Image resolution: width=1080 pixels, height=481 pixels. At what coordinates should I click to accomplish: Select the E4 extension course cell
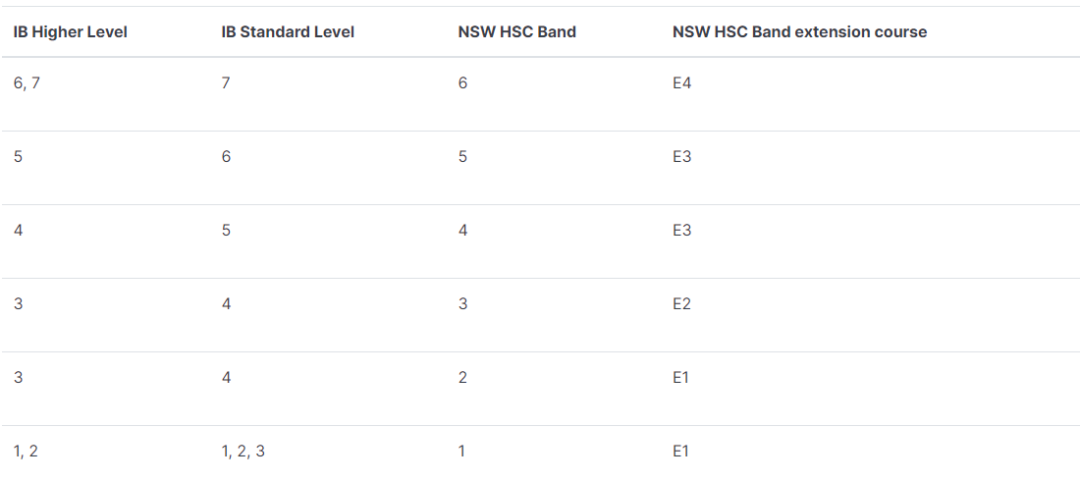pos(681,84)
